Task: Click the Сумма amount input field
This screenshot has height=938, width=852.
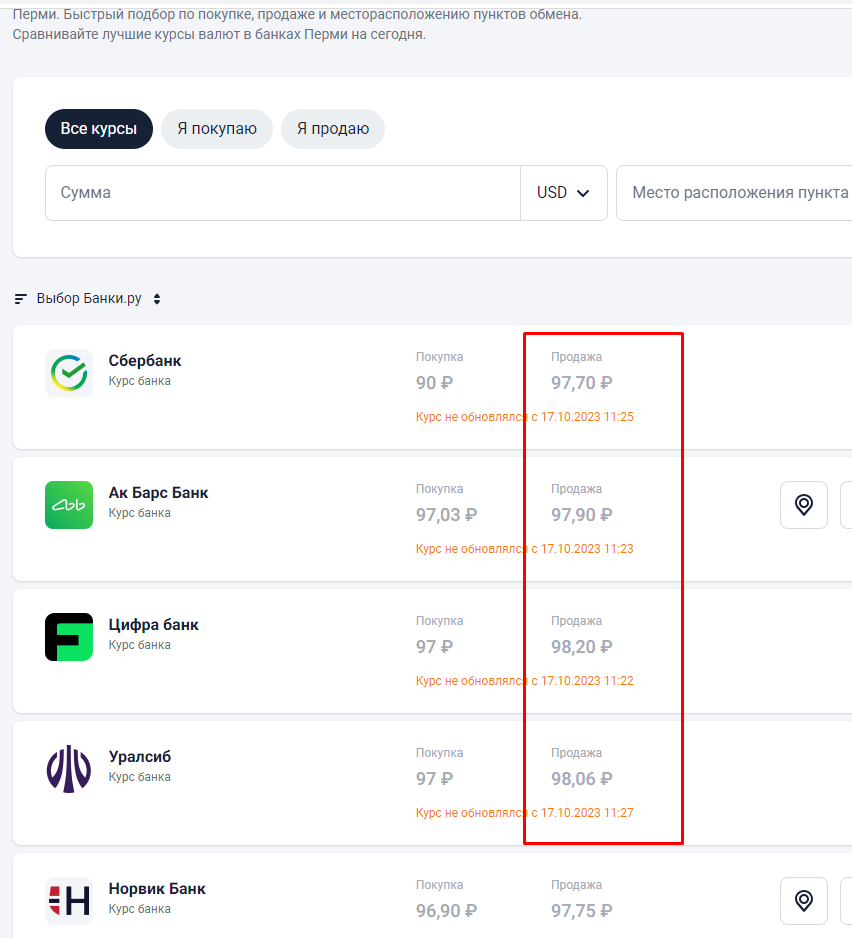Action: coord(283,193)
